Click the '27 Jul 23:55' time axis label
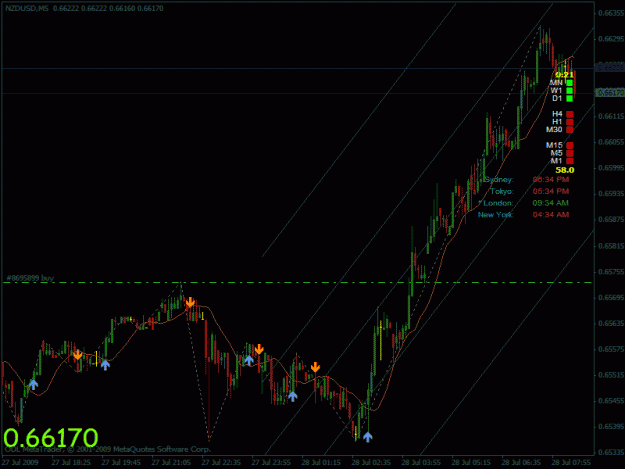This screenshot has height=469, width=625. click(271, 463)
